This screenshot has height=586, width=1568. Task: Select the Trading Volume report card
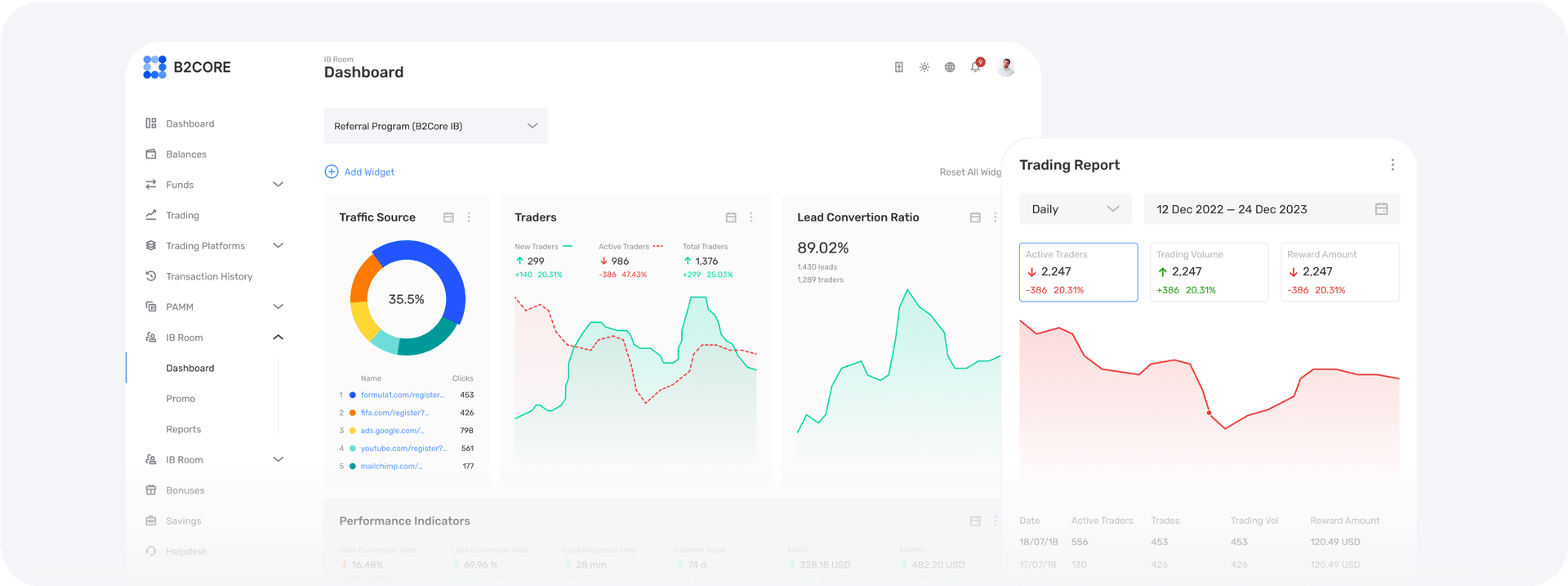coord(1209,272)
